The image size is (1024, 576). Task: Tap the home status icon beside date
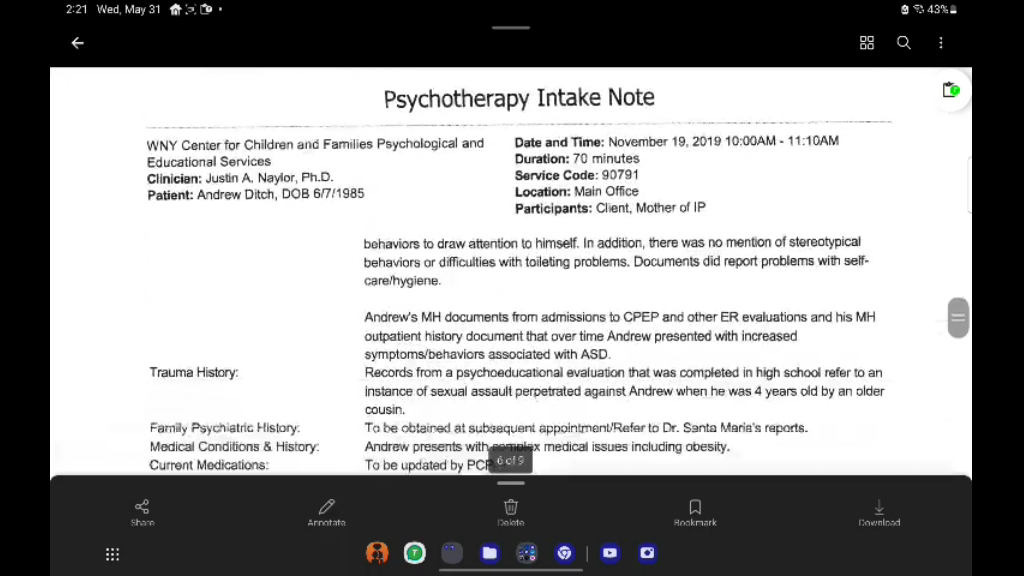coord(176,9)
